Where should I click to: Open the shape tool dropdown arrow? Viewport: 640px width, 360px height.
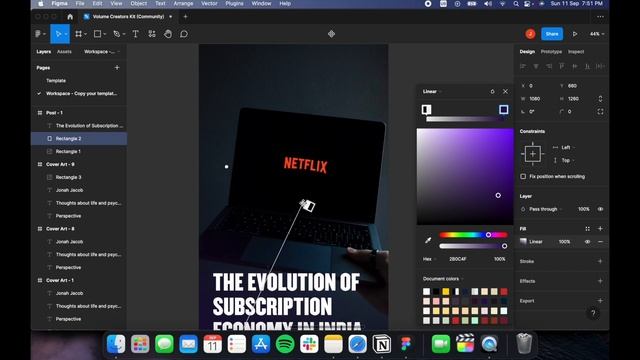(104, 34)
